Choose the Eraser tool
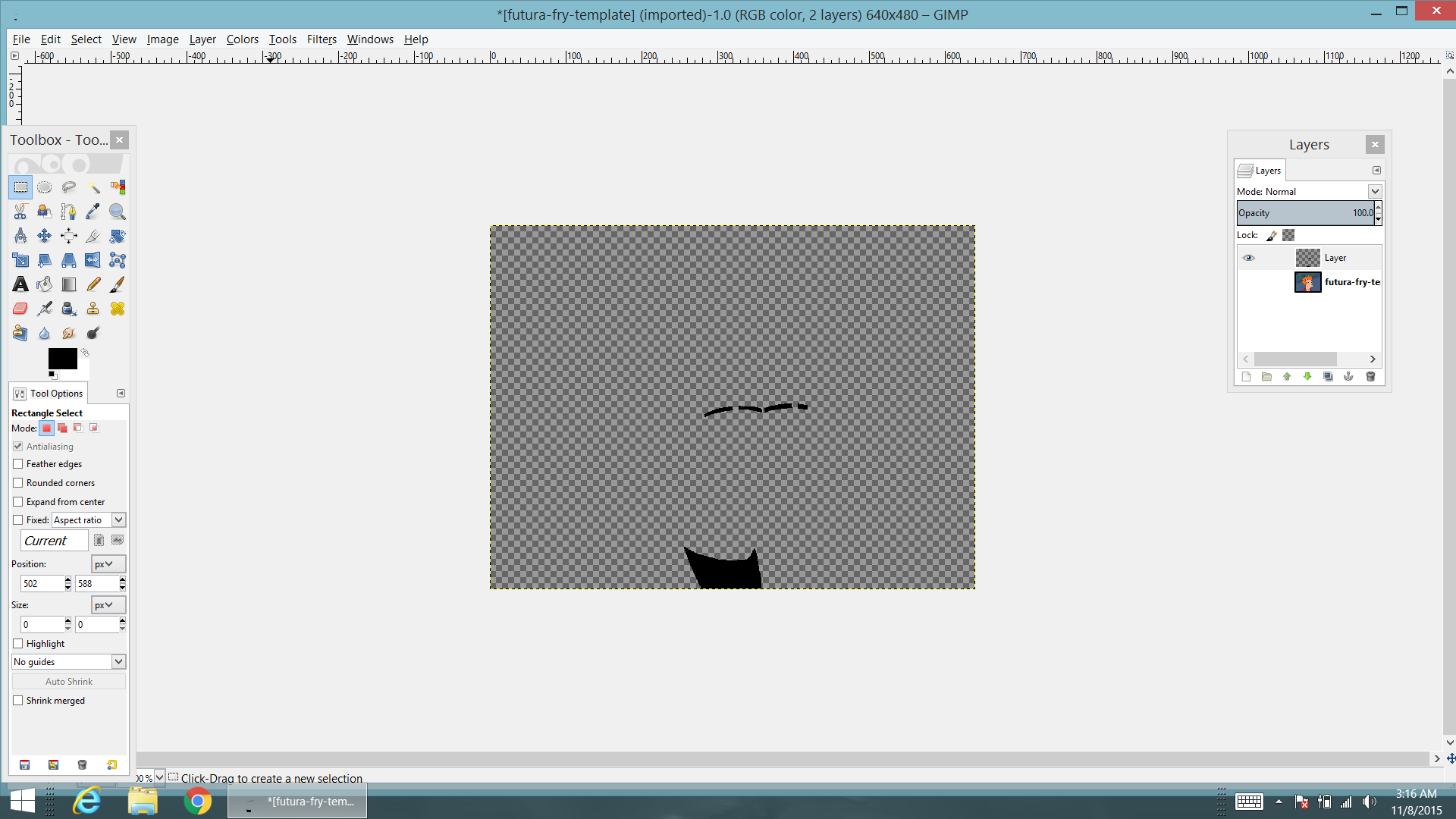Screen dimensions: 1456x819 coord(20,309)
